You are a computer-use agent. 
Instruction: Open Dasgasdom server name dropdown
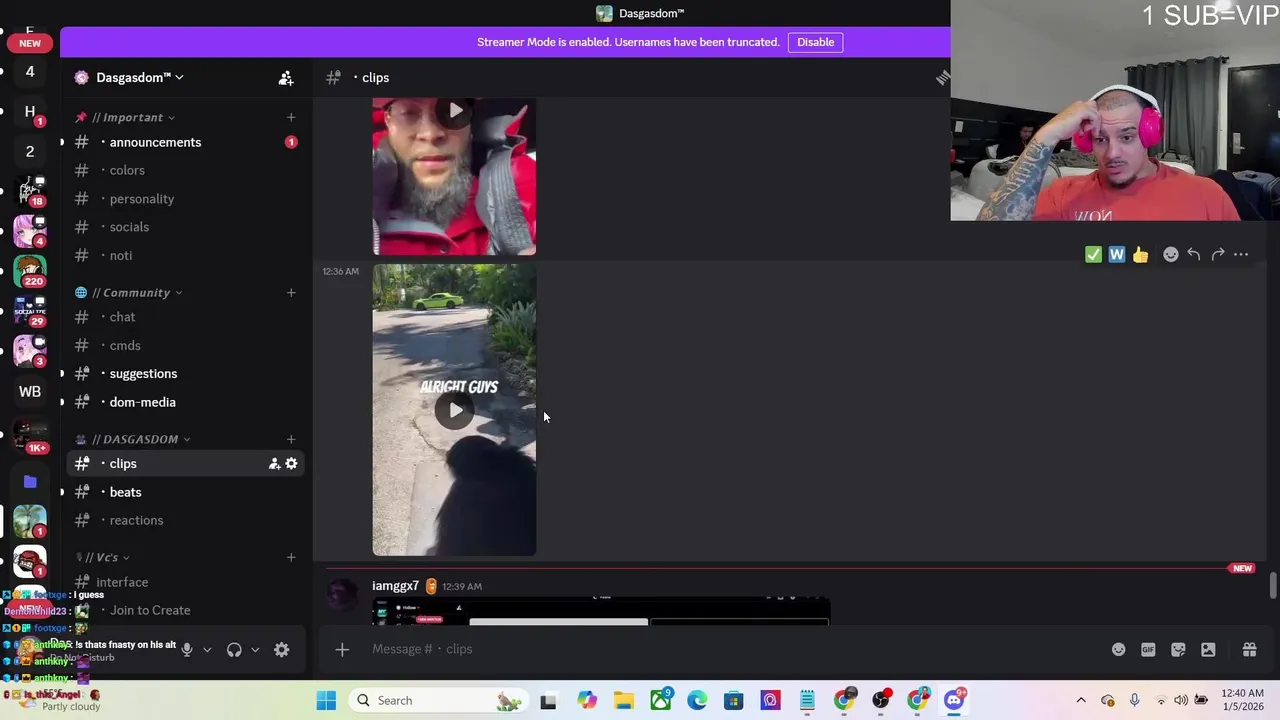click(139, 77)
